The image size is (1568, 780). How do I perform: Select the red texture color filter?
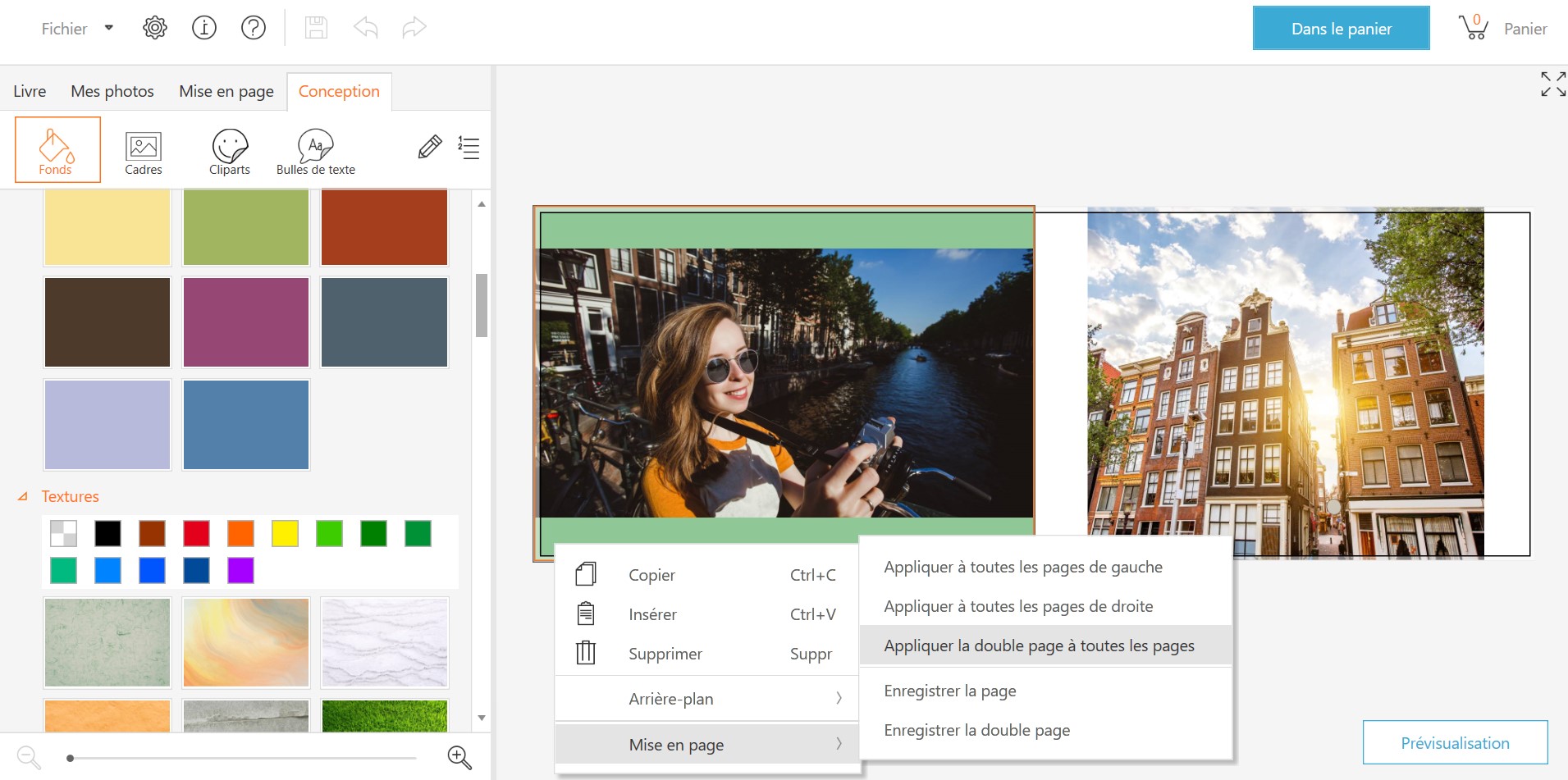tap(196, 534)
